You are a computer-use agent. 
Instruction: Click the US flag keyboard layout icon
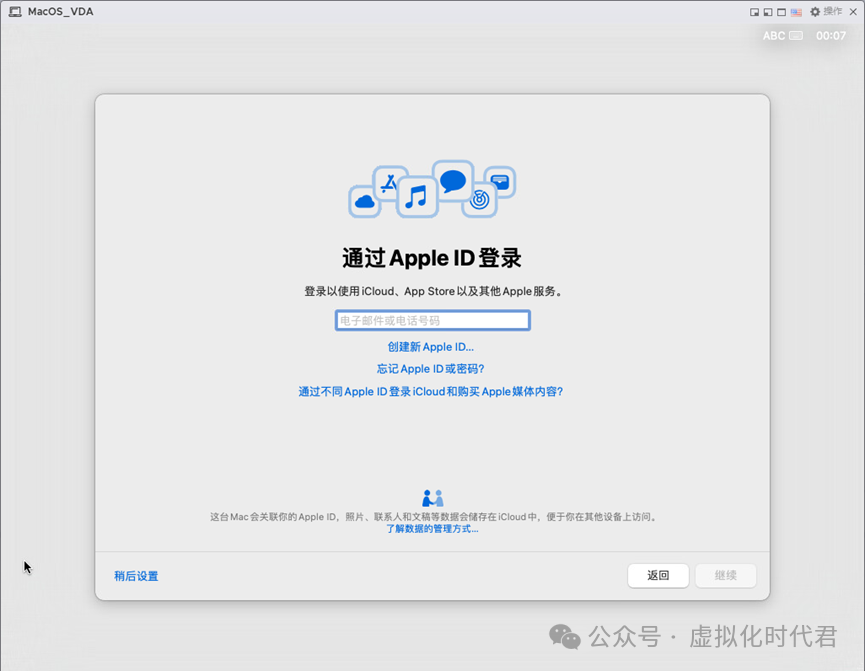pos(796,11)
